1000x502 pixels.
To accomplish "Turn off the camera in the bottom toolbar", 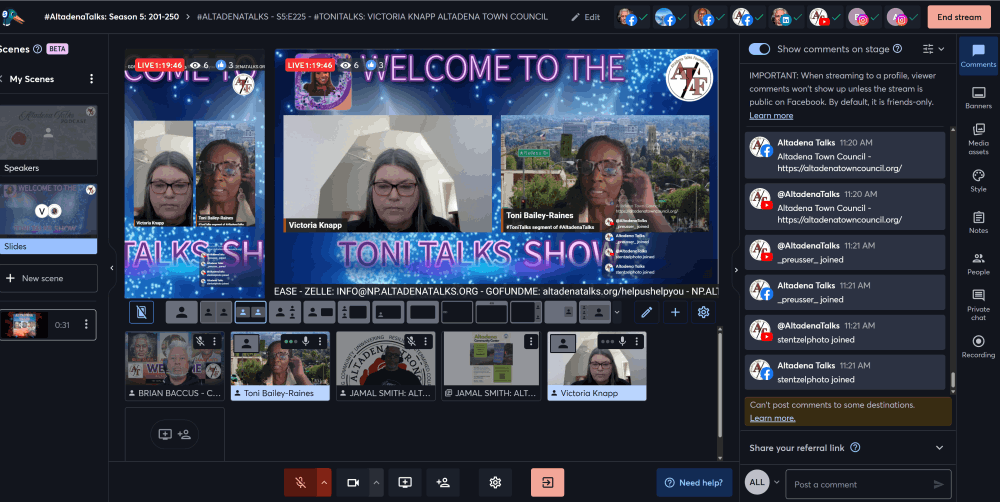I will (x=352, y=483).
